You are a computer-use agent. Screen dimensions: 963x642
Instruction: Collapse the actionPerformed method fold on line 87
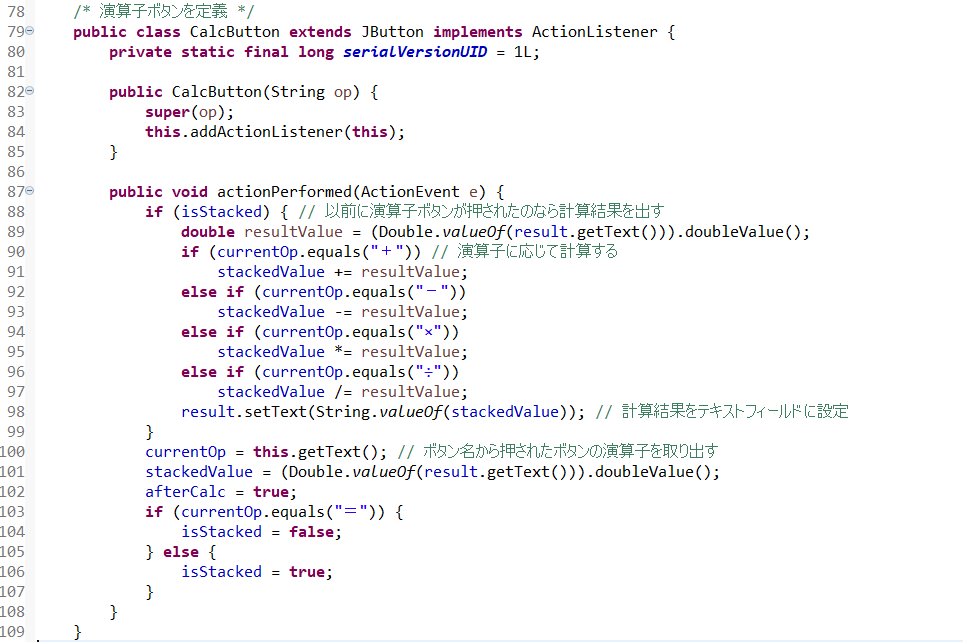click(30, 192)
